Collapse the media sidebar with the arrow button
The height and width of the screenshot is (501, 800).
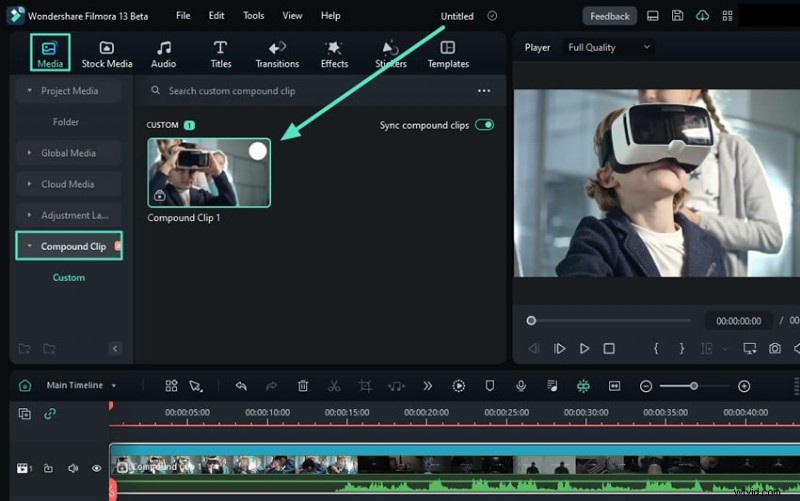(x=115, y=348)
